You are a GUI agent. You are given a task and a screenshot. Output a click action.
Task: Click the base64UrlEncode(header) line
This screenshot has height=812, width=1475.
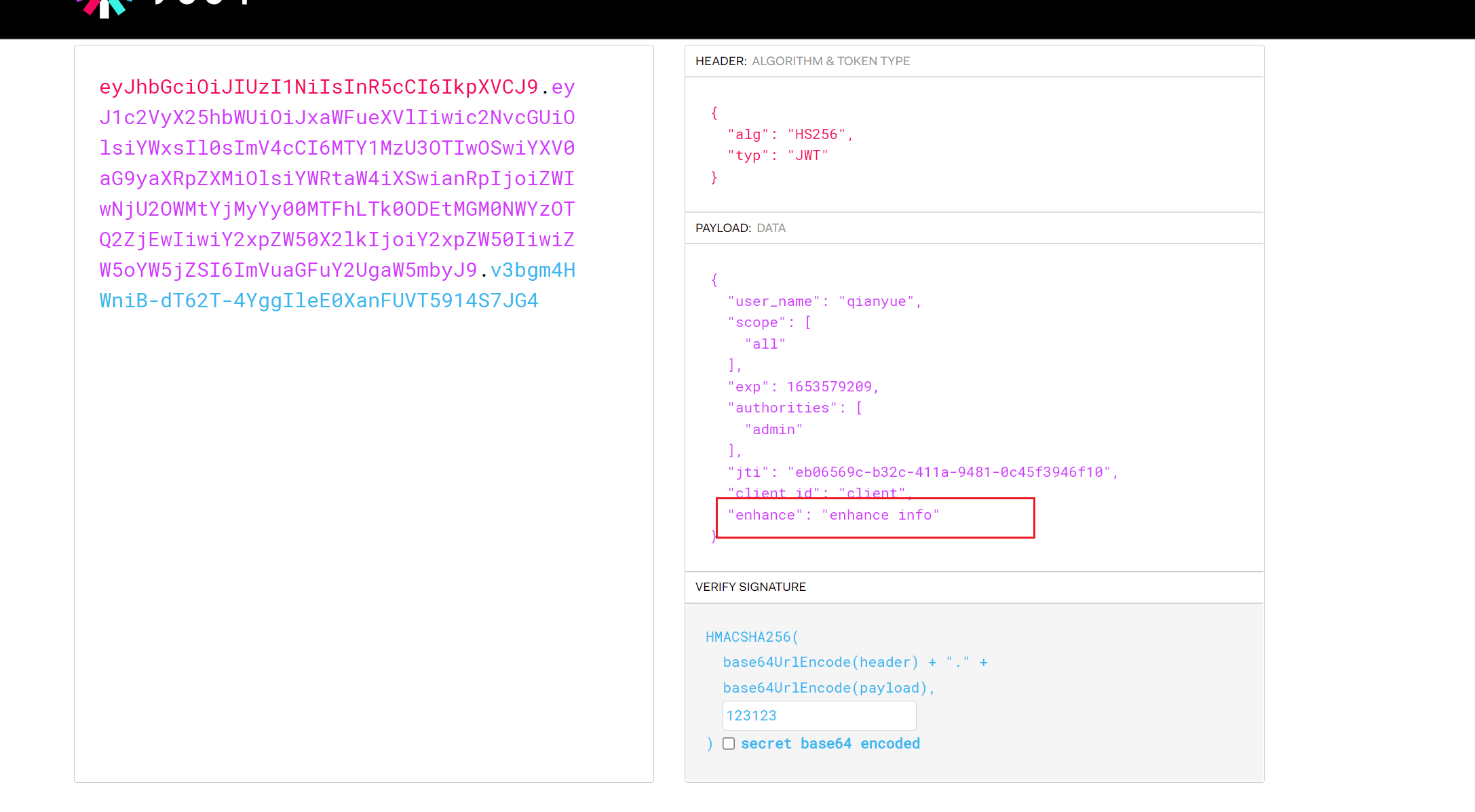[855, 662]
